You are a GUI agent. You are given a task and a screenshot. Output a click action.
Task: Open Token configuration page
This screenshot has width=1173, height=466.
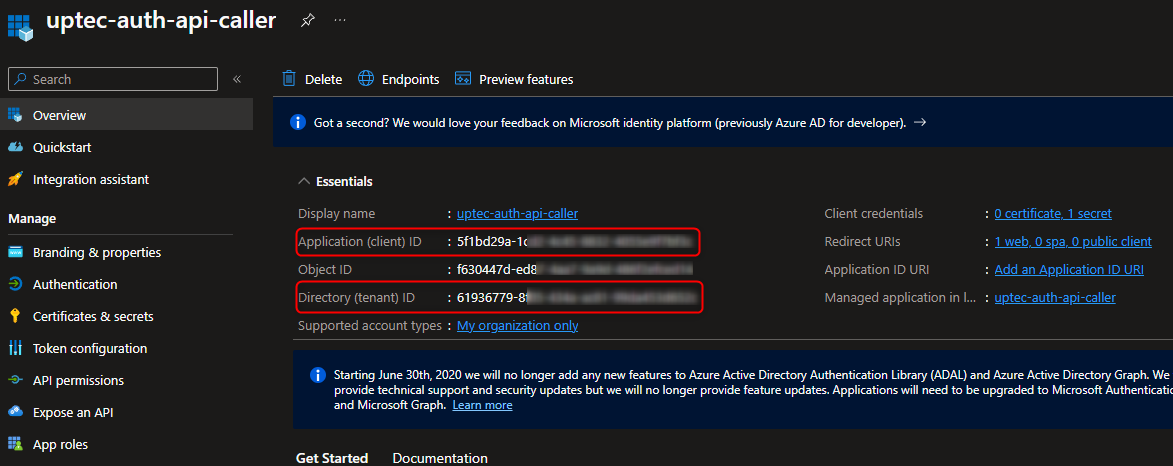pos(89,348)
